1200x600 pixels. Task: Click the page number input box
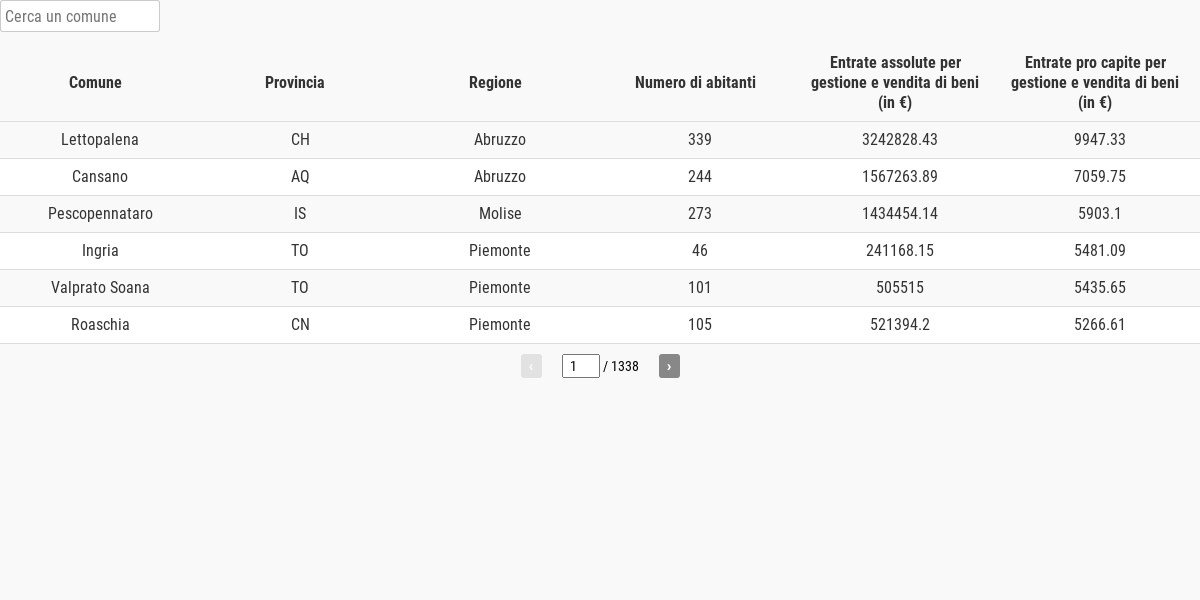tap(580, 366)
